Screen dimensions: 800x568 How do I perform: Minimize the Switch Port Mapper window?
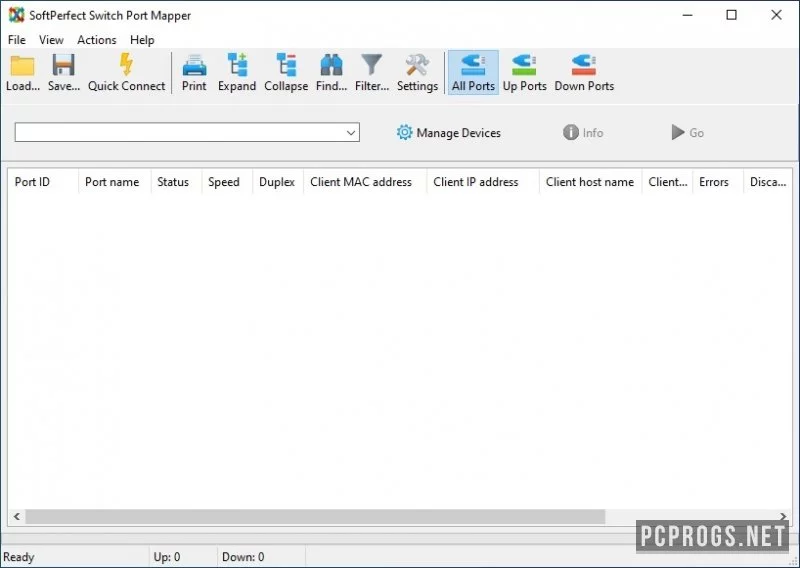point(687,15)
